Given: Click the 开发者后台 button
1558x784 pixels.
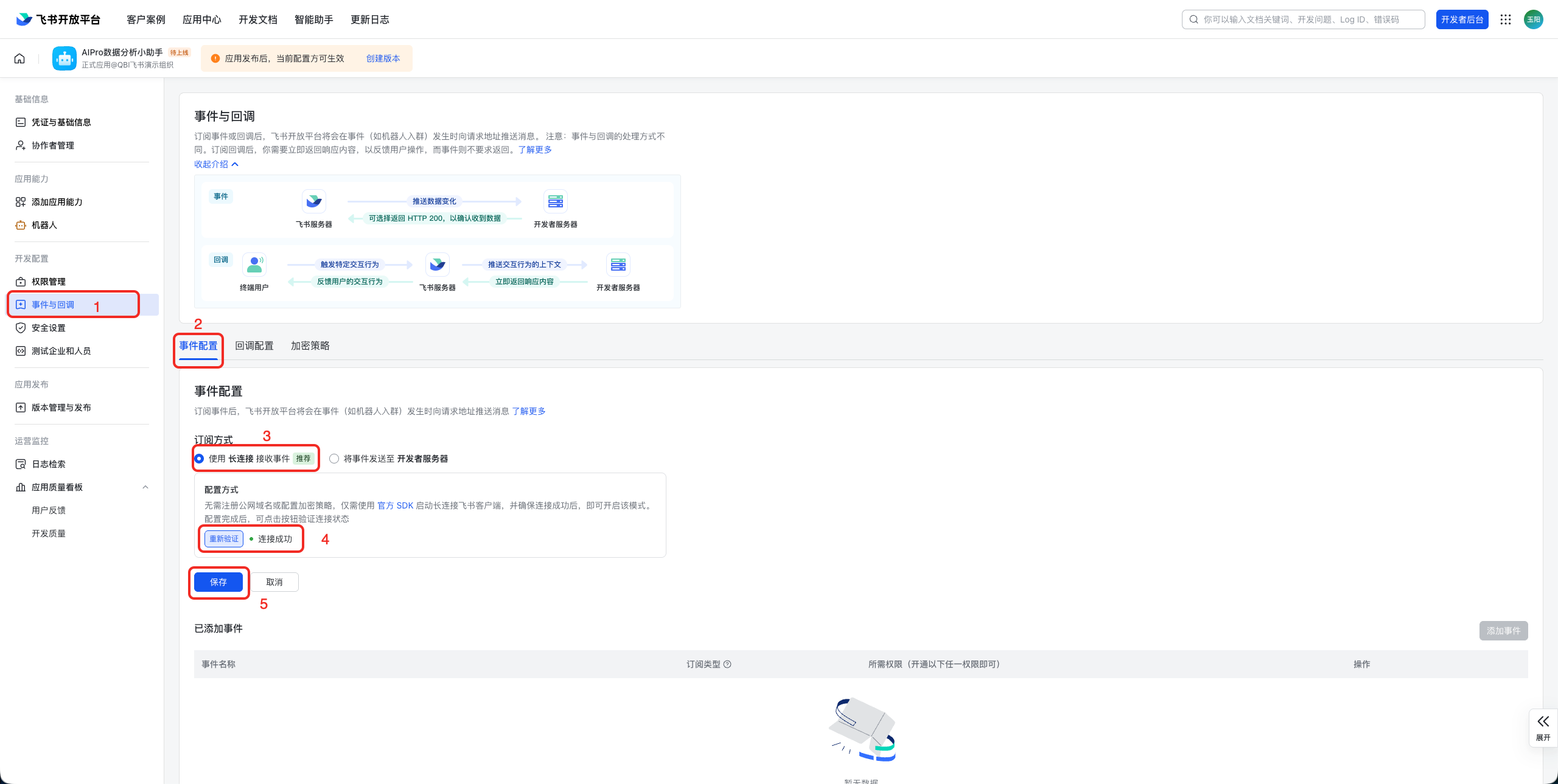Looking at the screenshot, I should (1462, 19).
